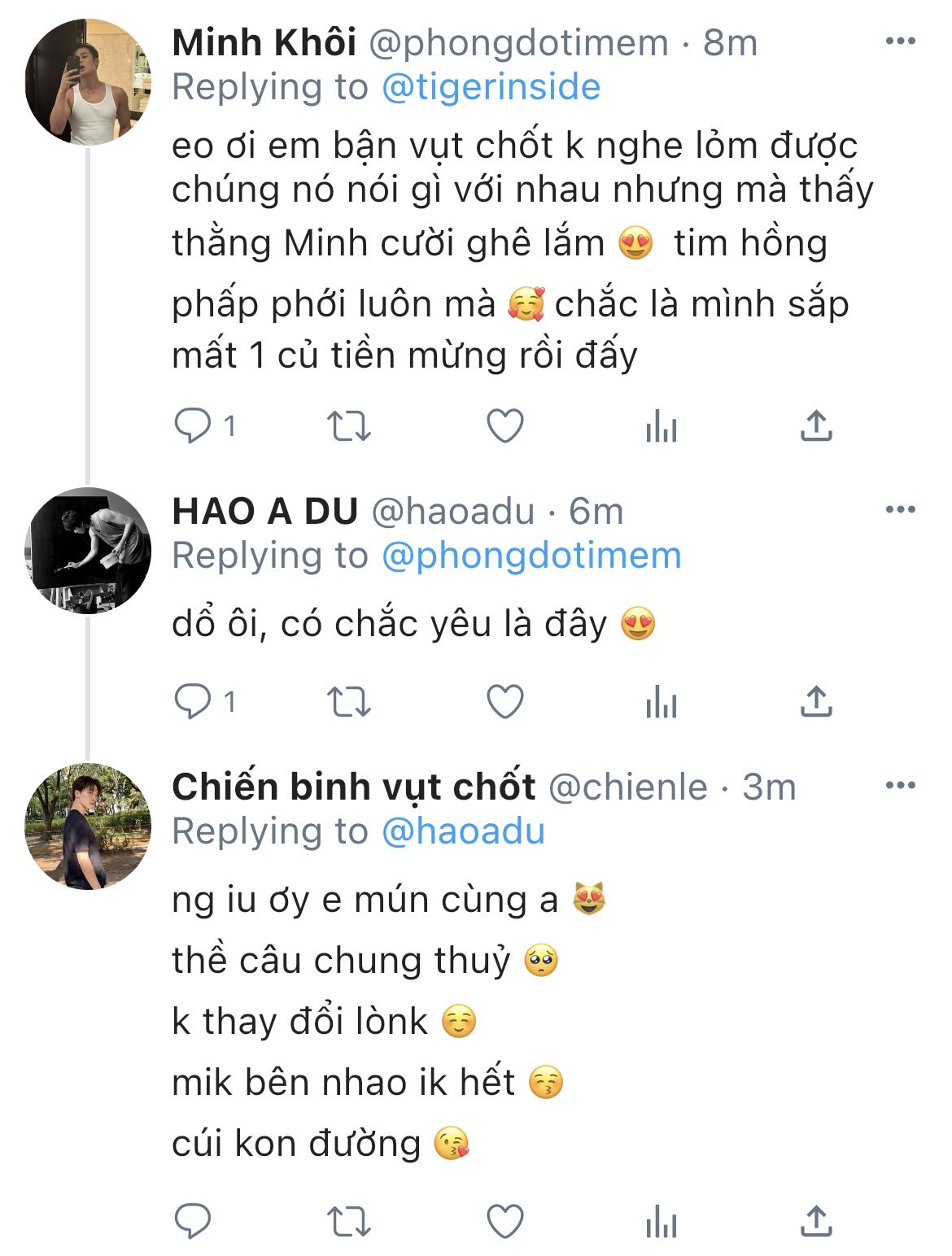This screenshot has height=1256, width=952.
Task: Share Chiến binh vụt chốt's tweet
Action: (x=815, y=1221)
